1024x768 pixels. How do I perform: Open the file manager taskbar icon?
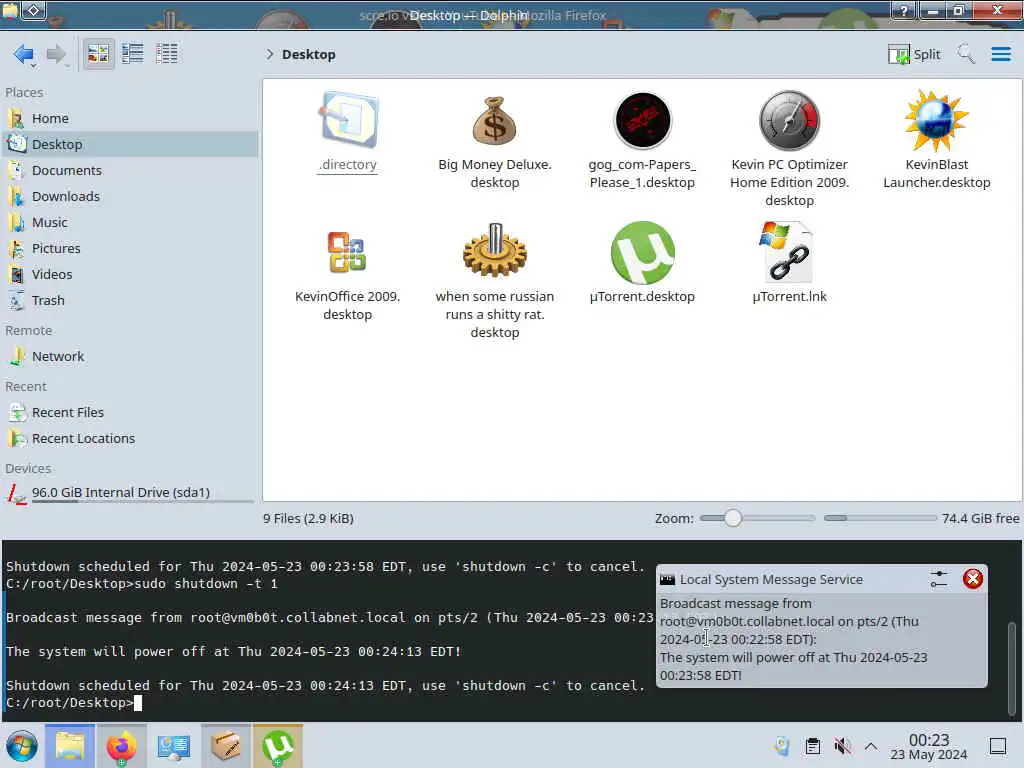pos(70,746)
